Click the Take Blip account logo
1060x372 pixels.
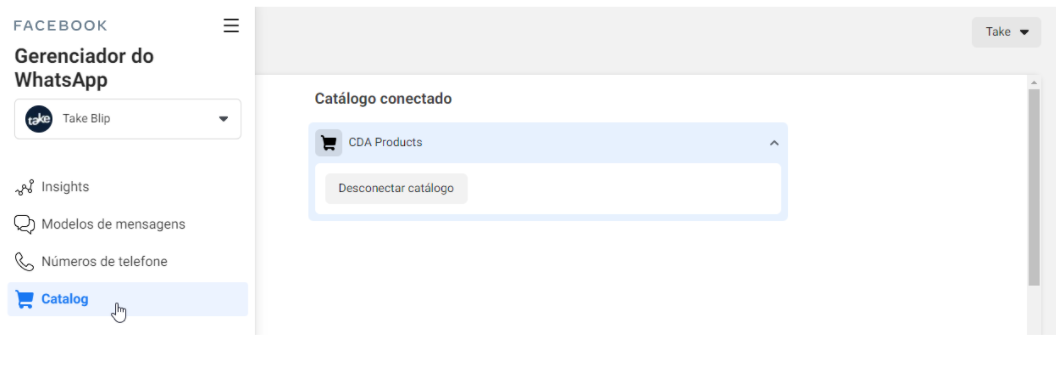(x=39, y=119)
